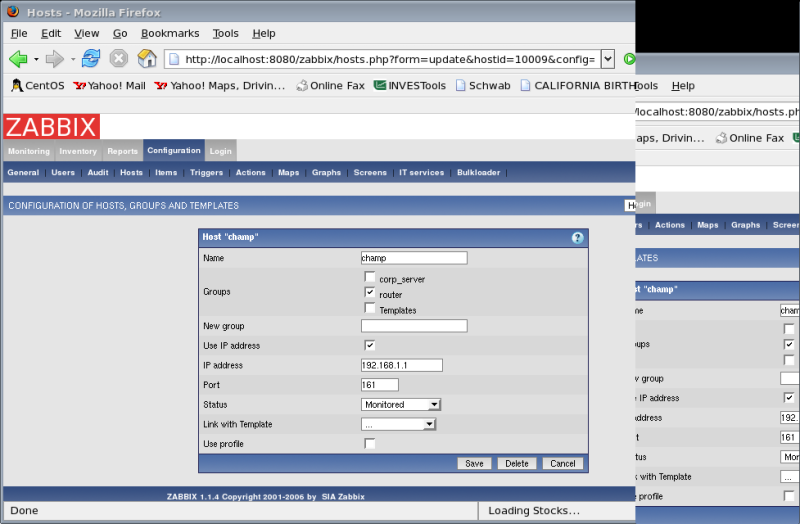The width and height of the screenshot is (800, 524).
Task: Open the Triggers submenu link
Action: [206, 172]
